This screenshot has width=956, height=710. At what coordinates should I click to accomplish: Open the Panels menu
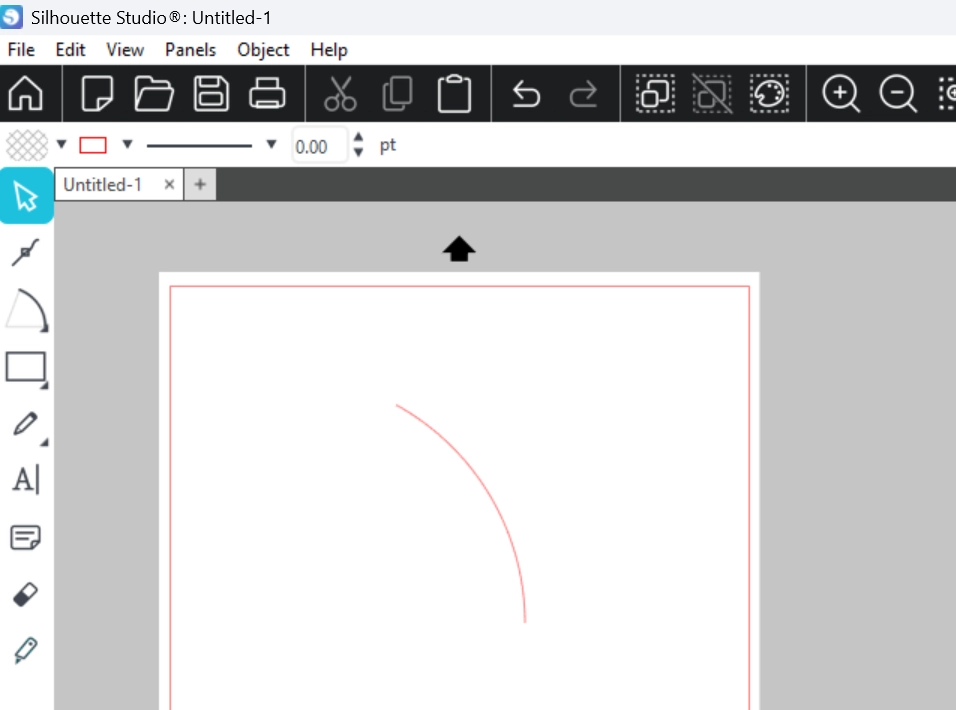(x=190, y=50)
